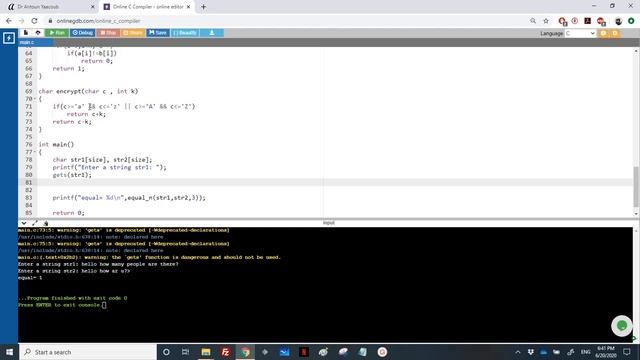Open the Language dropdown
Viewport: 640px width, 360px height.
580,33
